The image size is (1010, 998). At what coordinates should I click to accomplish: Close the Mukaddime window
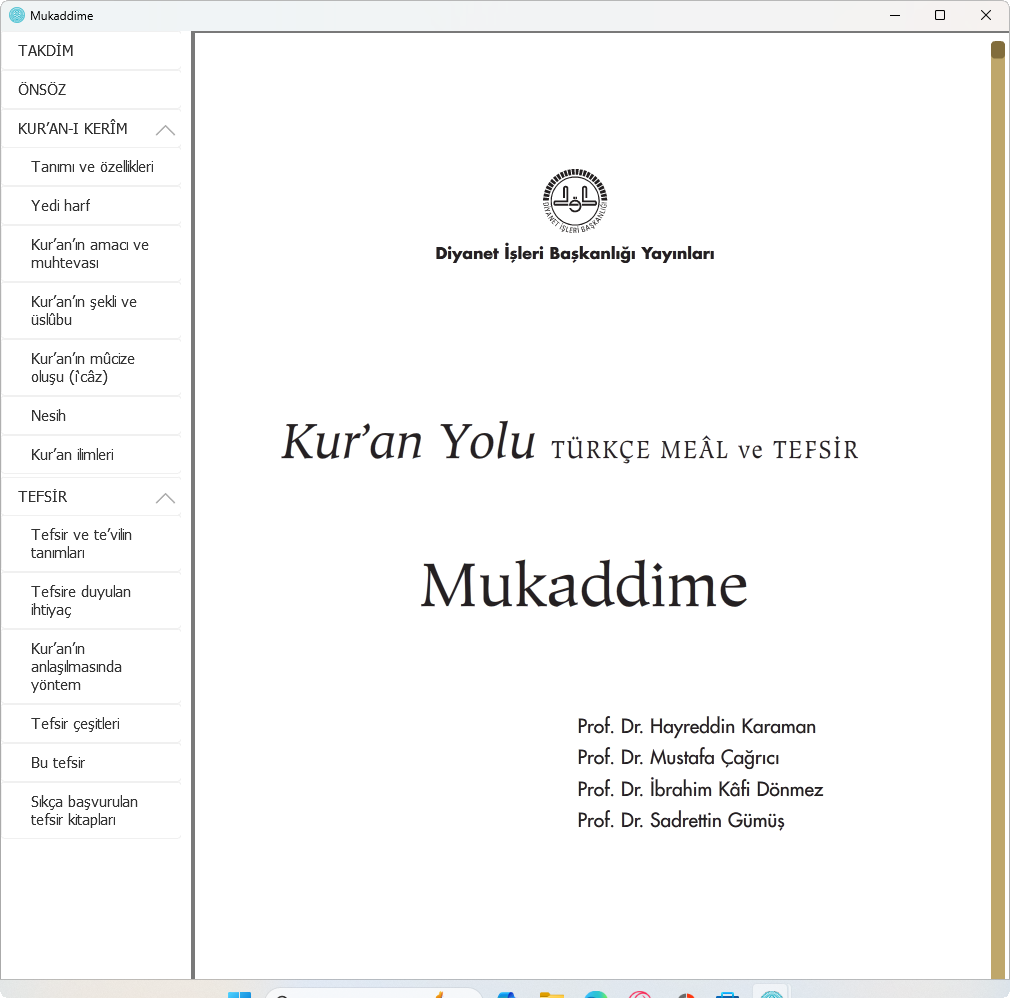[x=986, y=15]
